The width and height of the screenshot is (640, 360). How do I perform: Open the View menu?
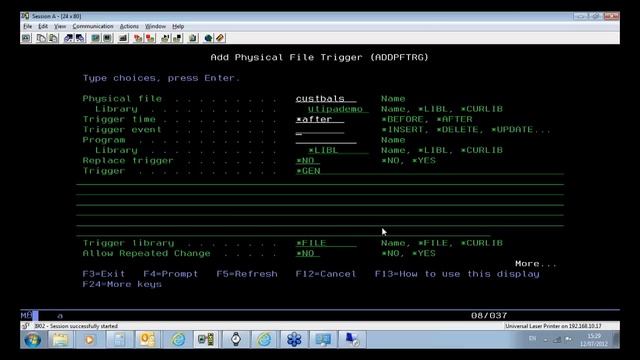60,27
